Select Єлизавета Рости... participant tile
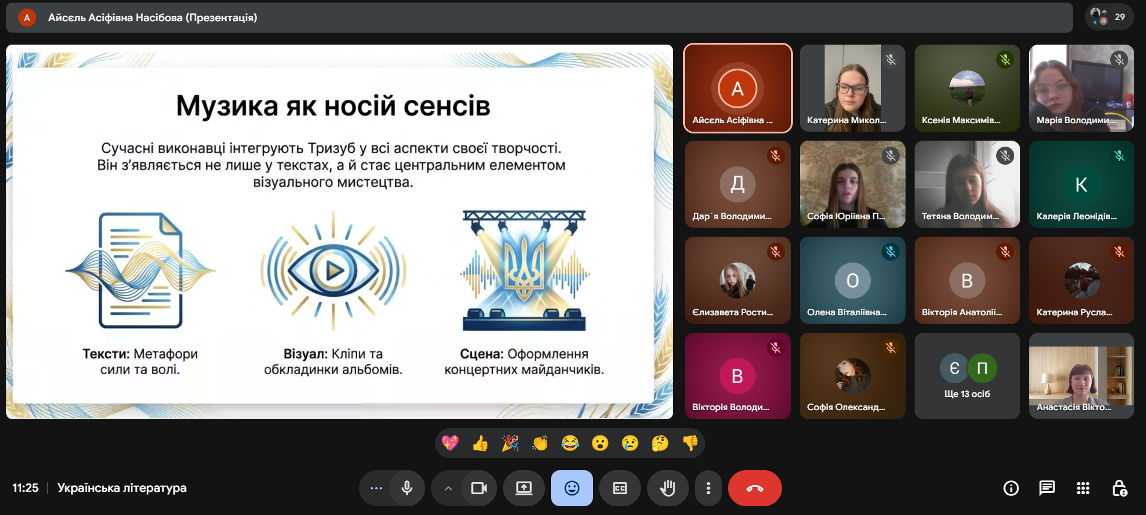The height and width of the screenshot is (515, 1146). click(x=737, y=280)
